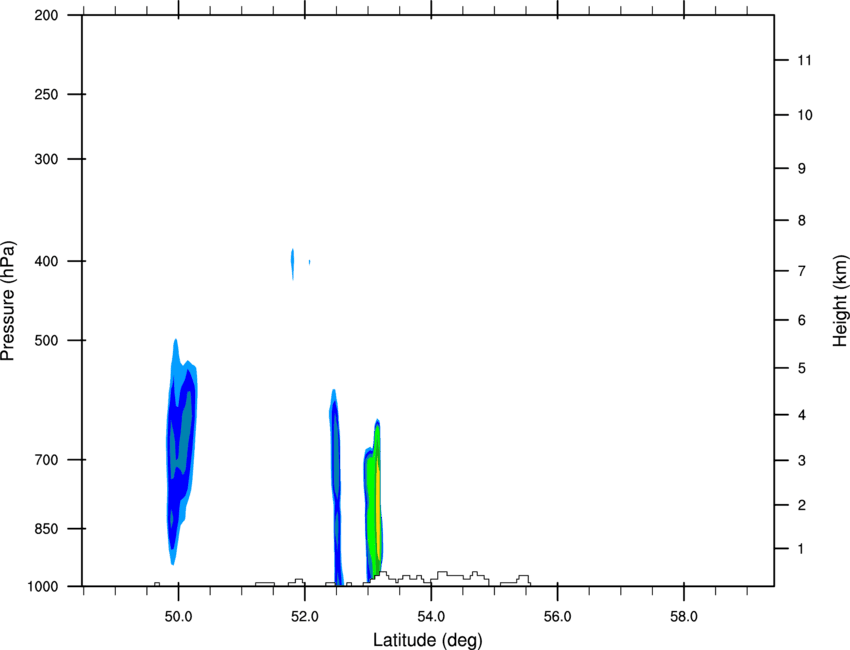Click the Pressure (hPa) axis title
Screen dimensions: 850x650
pos(8,301)
